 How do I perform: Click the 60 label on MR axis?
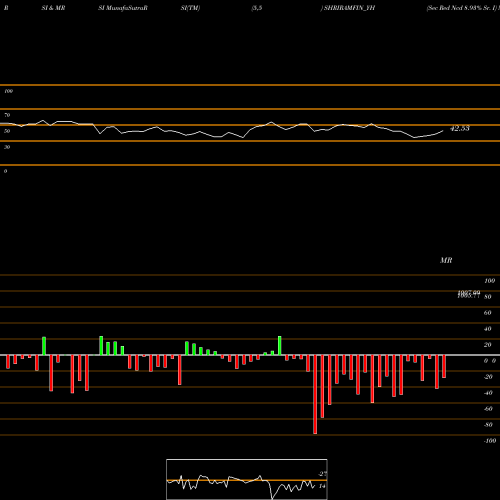coord(488,313)
